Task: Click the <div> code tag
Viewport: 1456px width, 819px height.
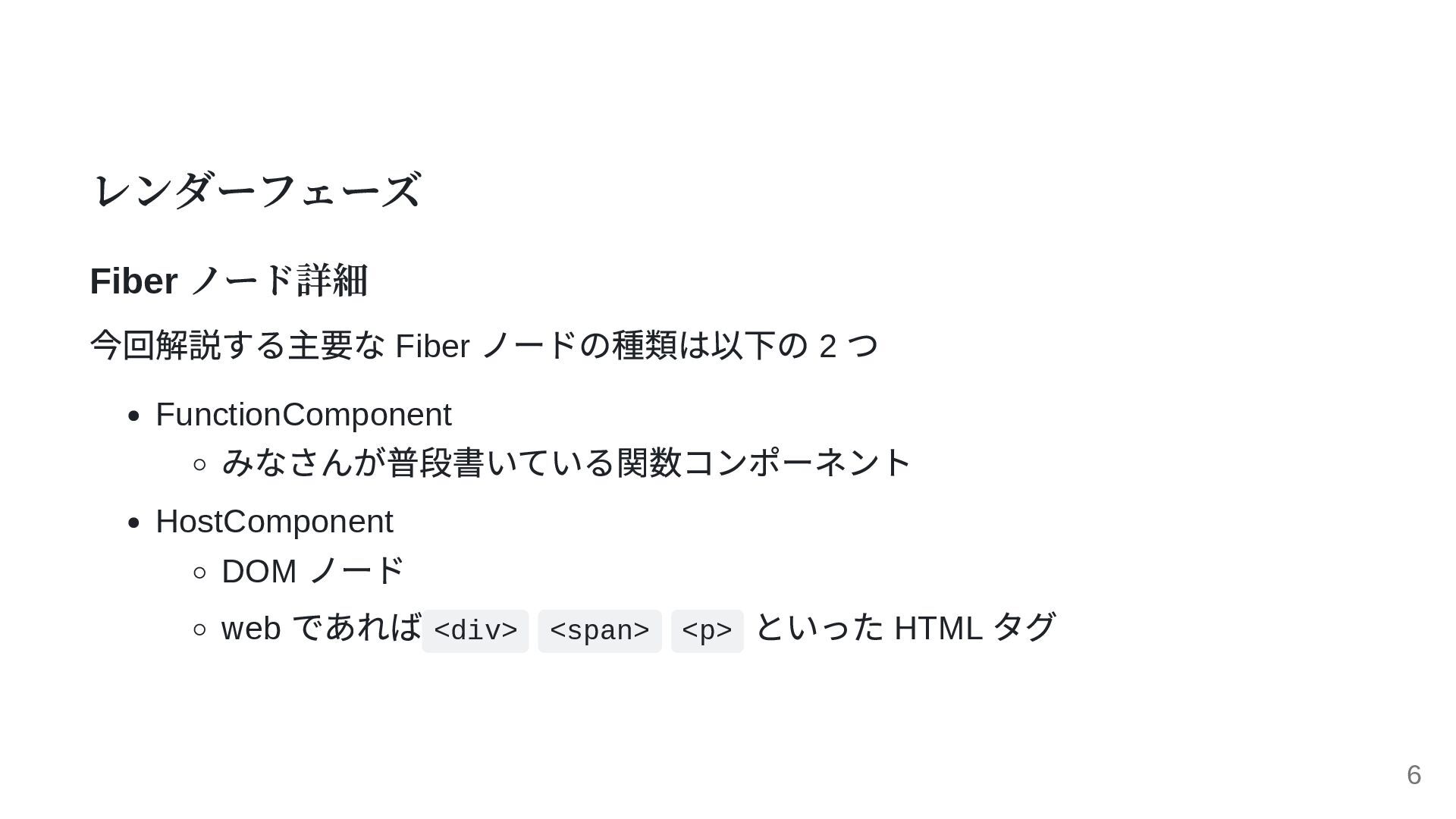Action: (x=475, y=631)
